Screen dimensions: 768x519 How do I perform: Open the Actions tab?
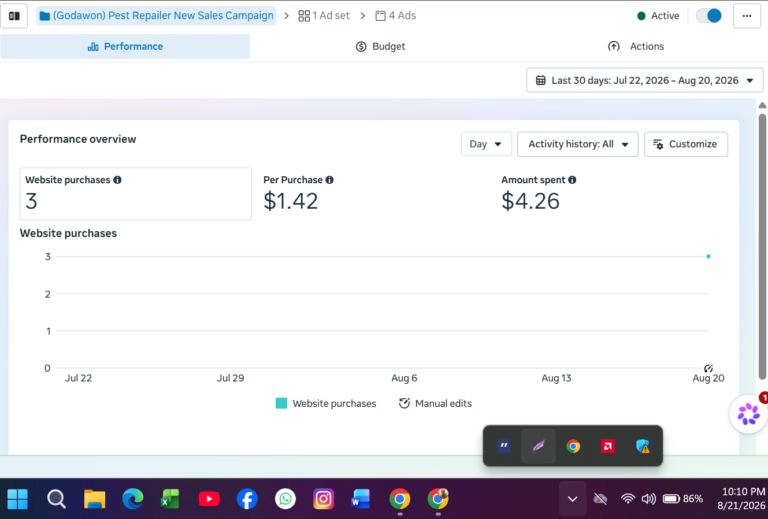(x=636, y=47)
